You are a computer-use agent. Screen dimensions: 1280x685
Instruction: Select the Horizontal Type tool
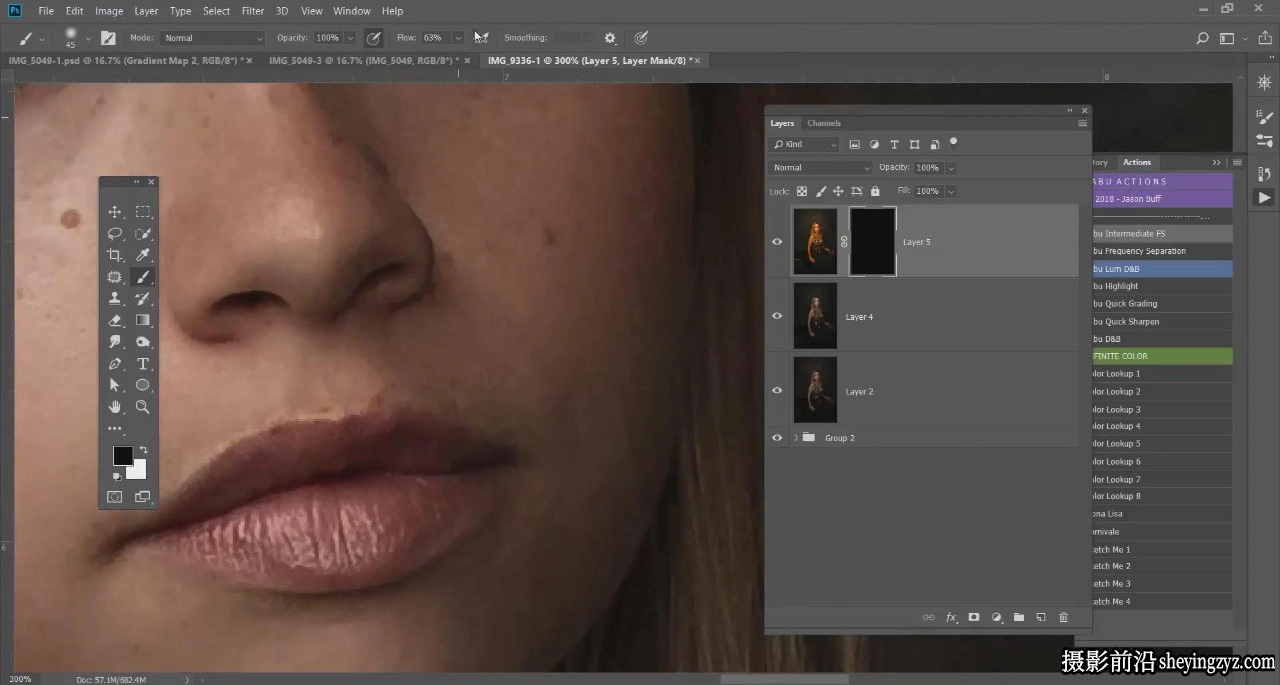[x=143, y=364]
